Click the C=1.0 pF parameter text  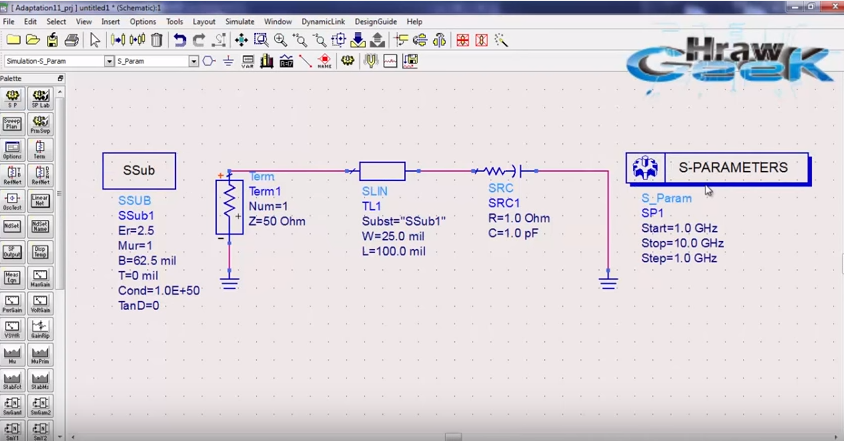[x=514, y=233]
